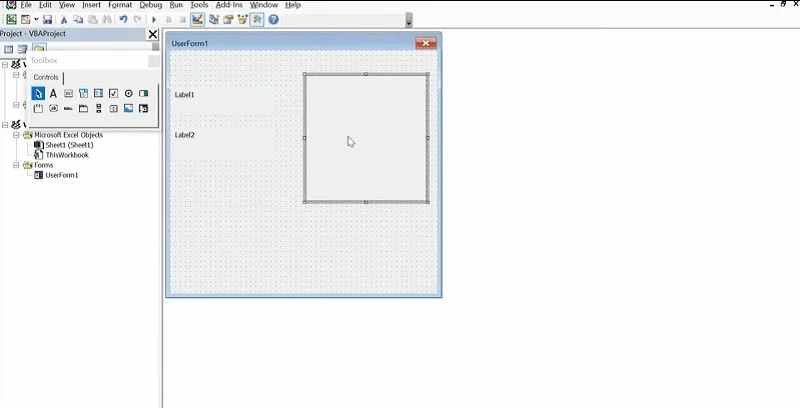
Task: Select Label2 on the UserForm
Action: coord(222,141)
